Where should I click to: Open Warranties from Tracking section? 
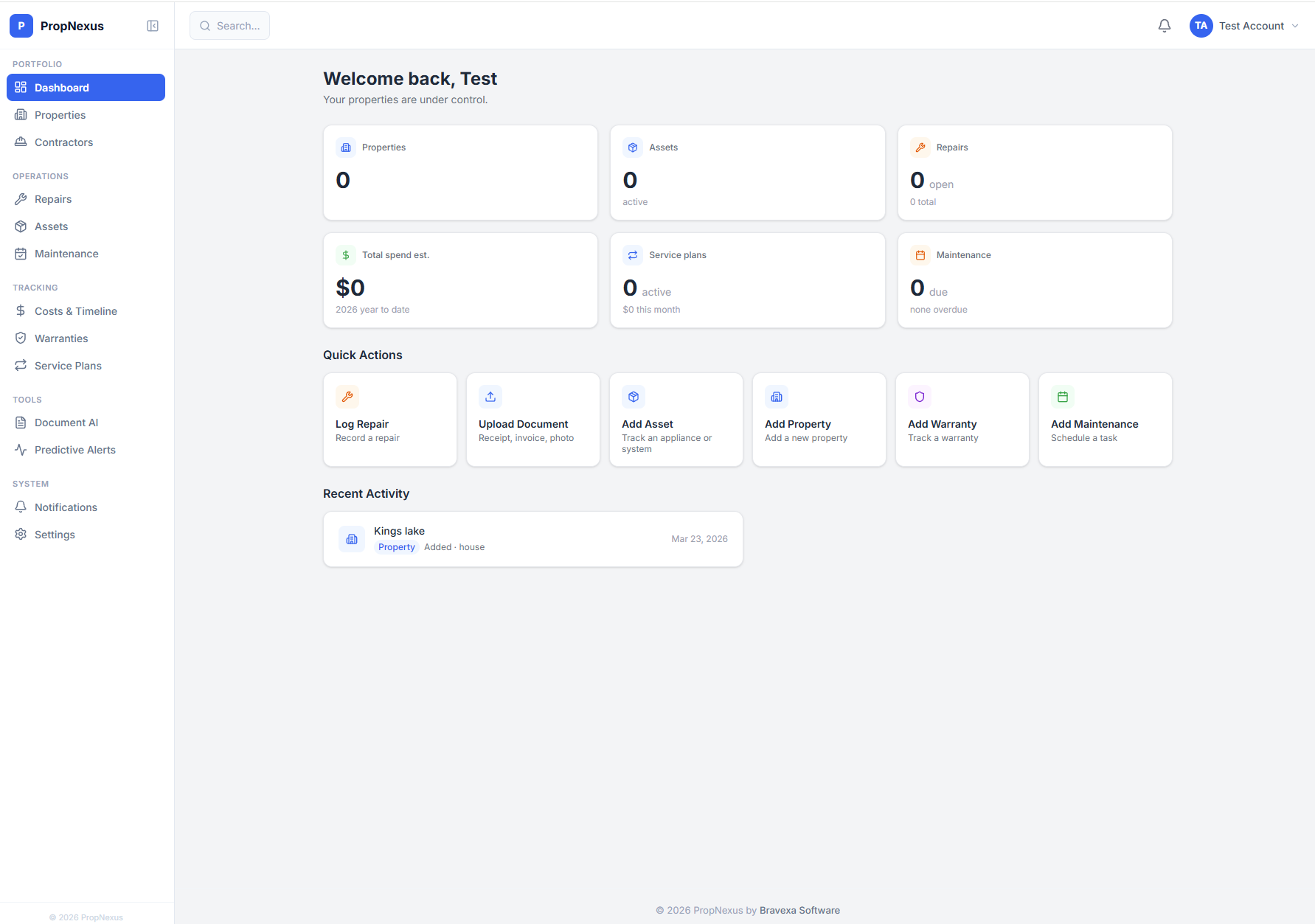coord(60,338)
